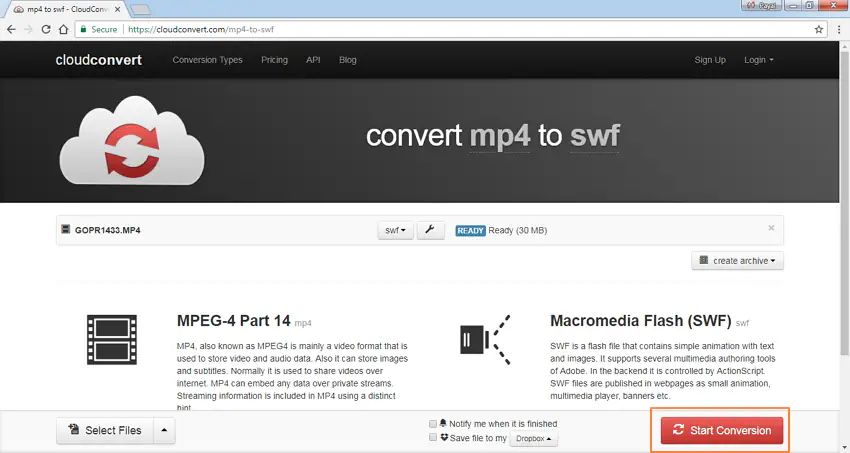Click the mp4 format word in the heading
This screenshot has width=850, height=453.
(499, 135)
